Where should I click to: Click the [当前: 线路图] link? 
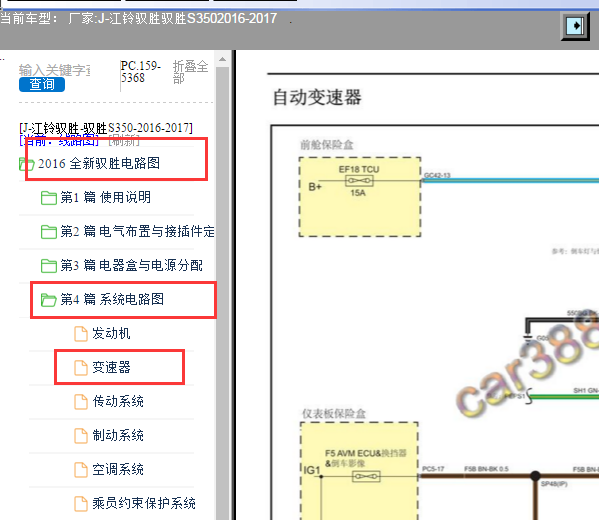pos(59,141)
